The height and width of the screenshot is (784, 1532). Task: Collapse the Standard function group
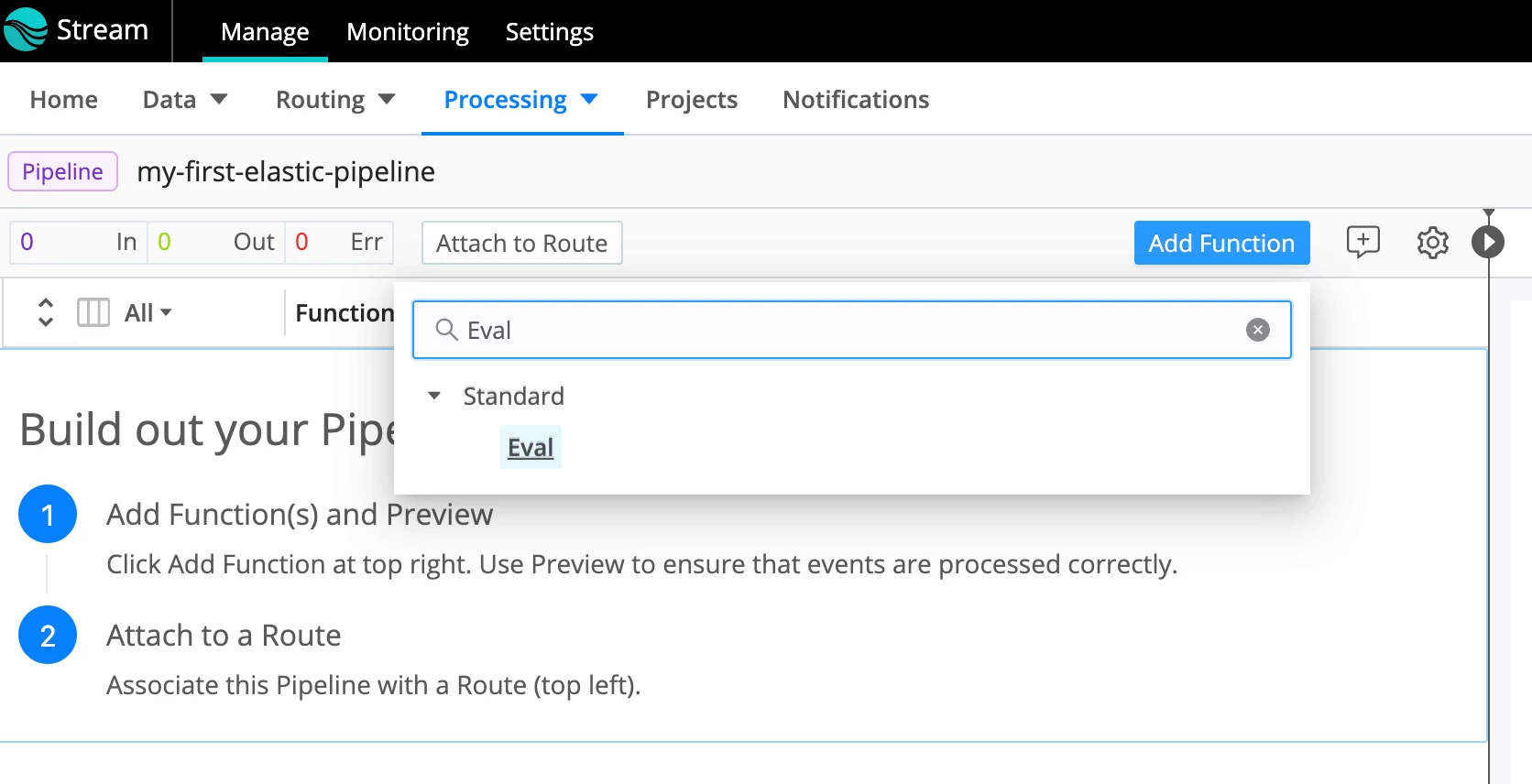pyautogui.click(x=434, y=396)
